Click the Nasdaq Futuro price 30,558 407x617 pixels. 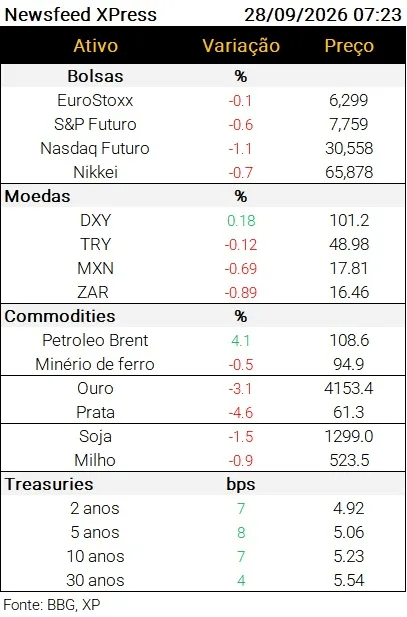[349, 148]
